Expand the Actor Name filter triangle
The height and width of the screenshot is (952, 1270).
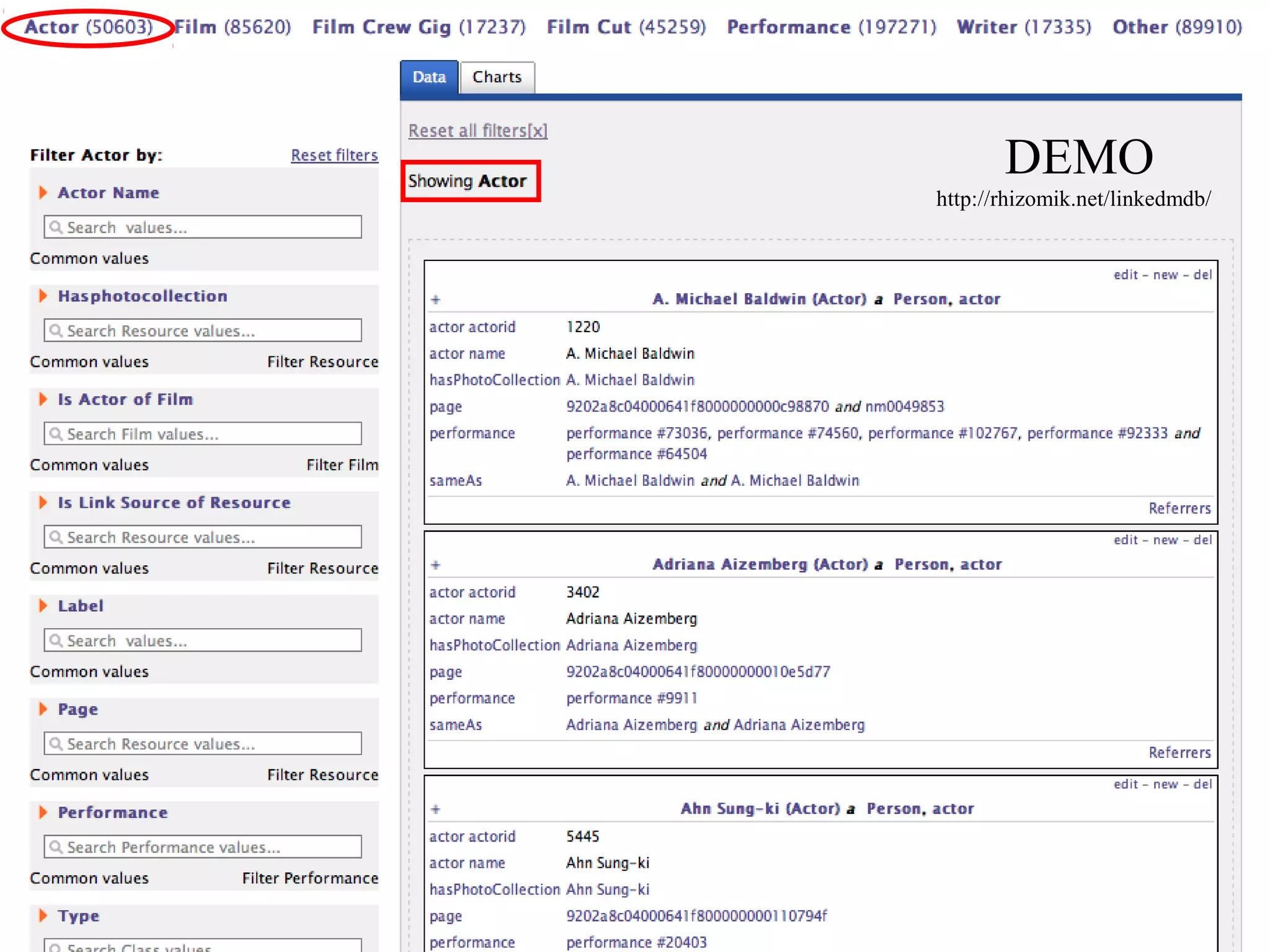[x=43, y=193]
